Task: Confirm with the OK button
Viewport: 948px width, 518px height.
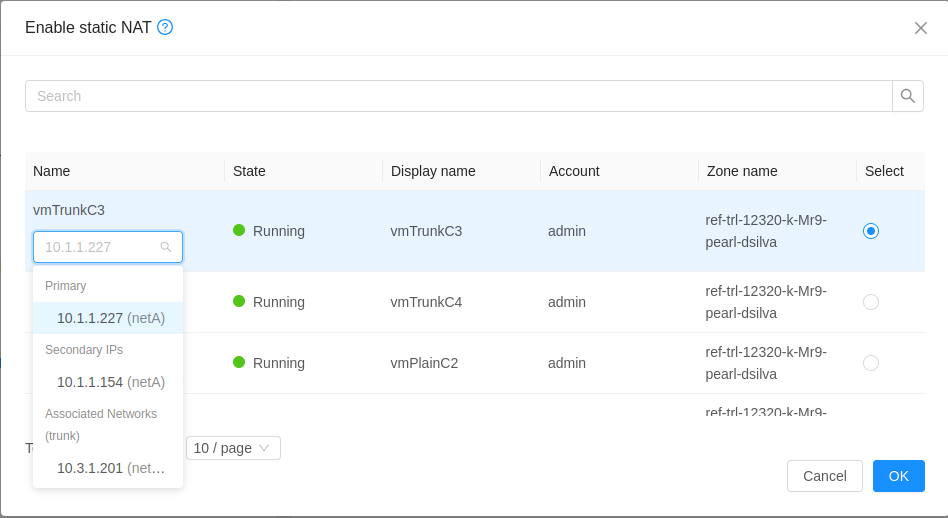Action: click(x=898, y=476)
